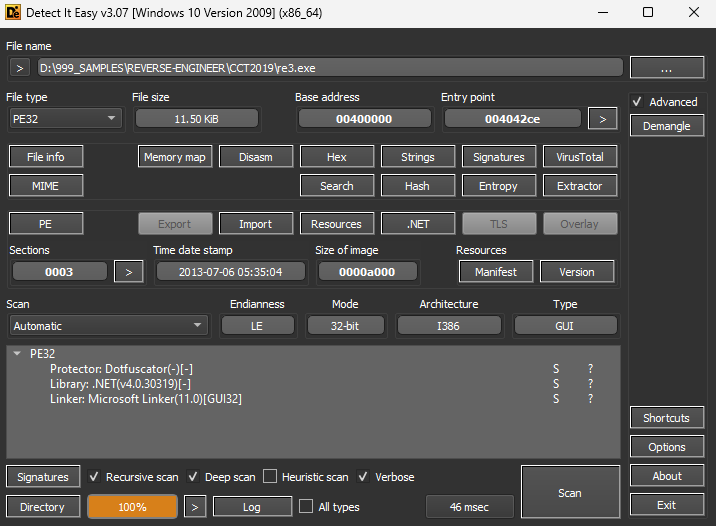Click the 100% scan progress bar
Image resolution: width=716 pixels, height=526 pixels.
tap(132, 507)
